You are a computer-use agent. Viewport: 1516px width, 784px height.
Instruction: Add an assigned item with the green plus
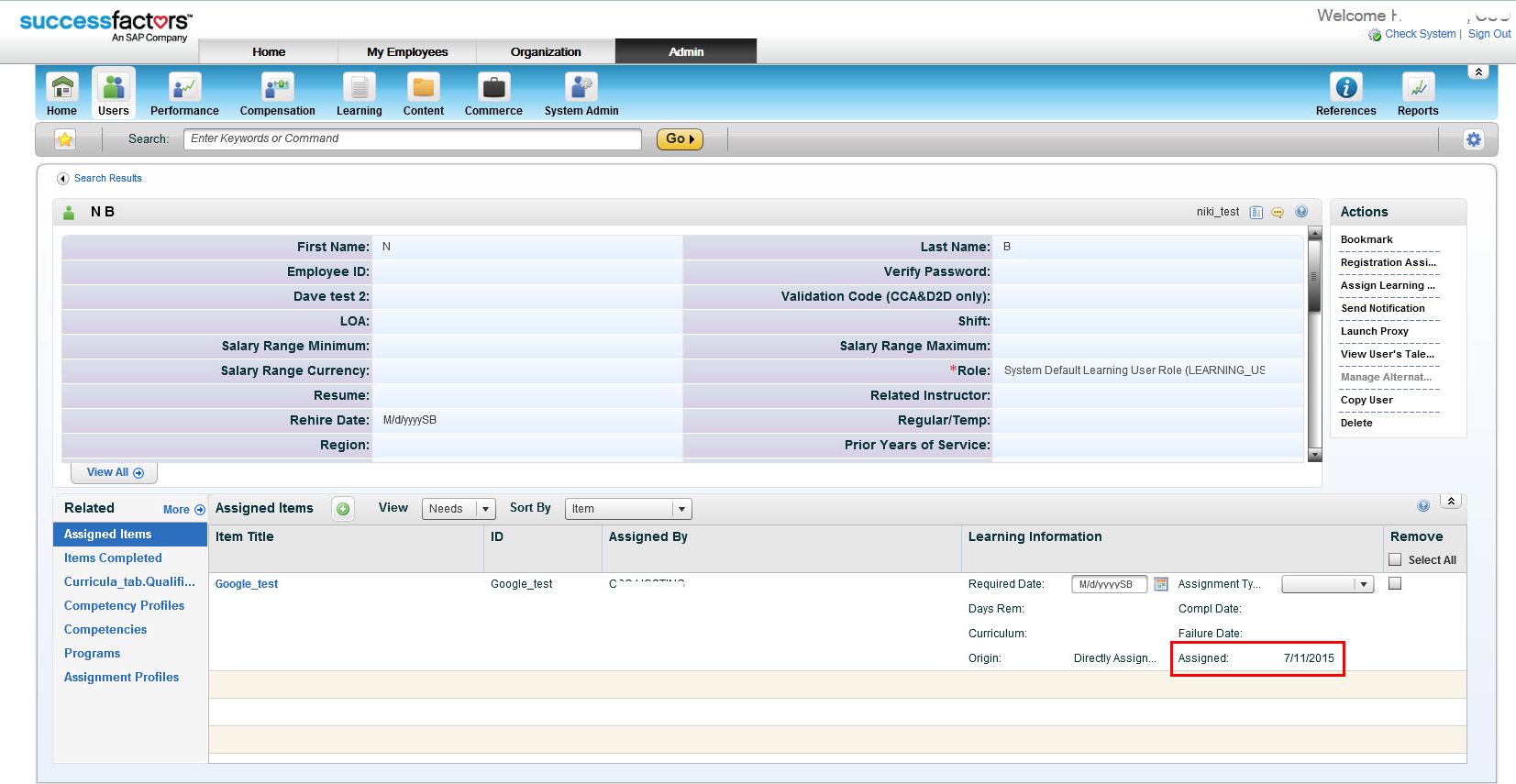[343, 509]
